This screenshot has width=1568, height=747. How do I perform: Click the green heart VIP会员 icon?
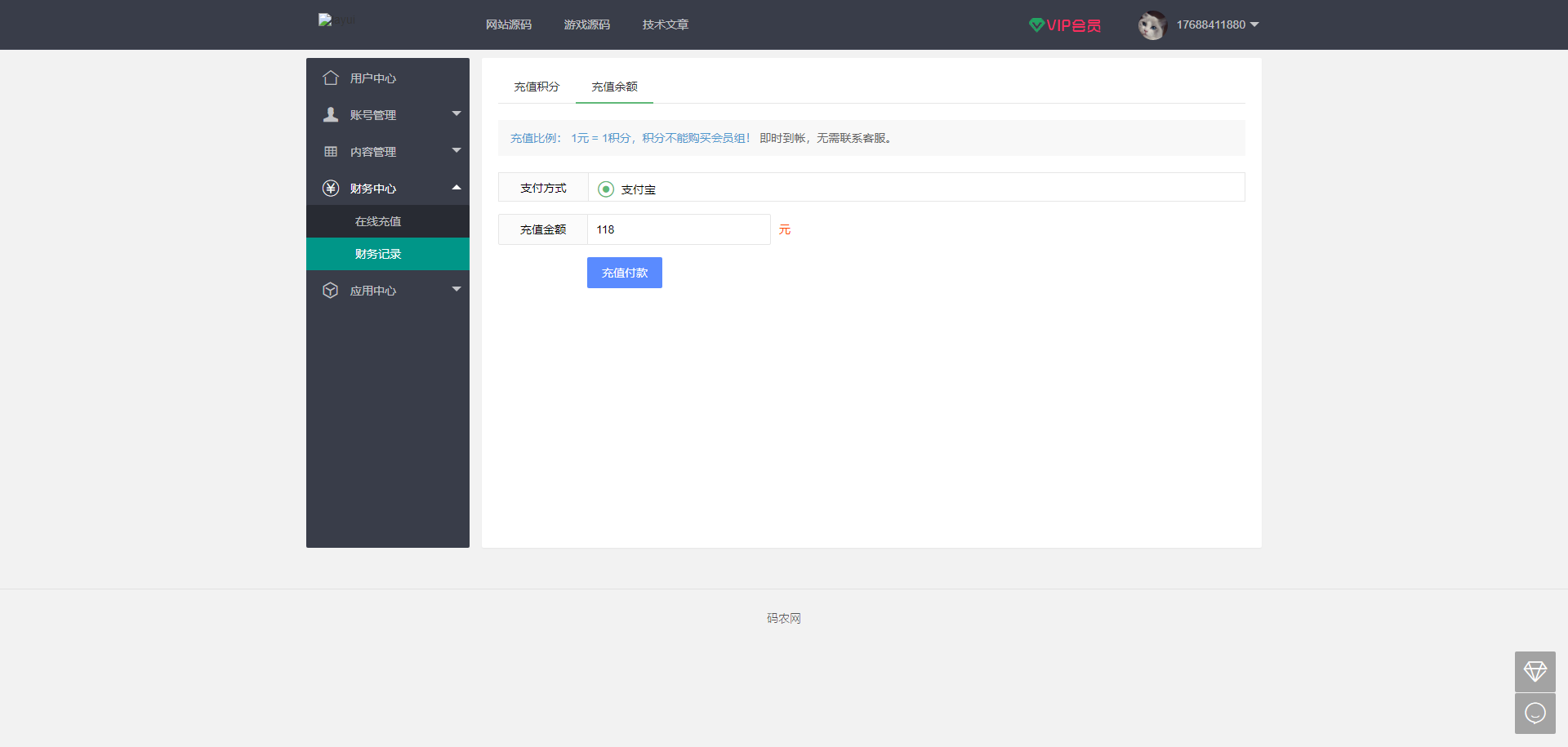[1037, 24]
